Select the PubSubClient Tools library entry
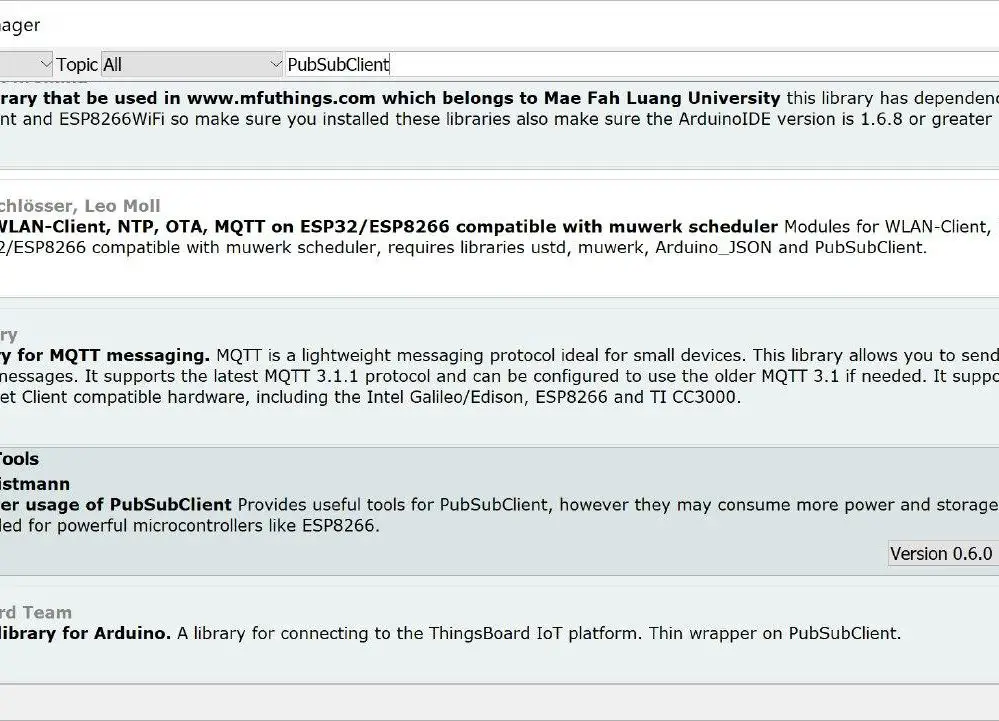999x721 pixels. 500,511
